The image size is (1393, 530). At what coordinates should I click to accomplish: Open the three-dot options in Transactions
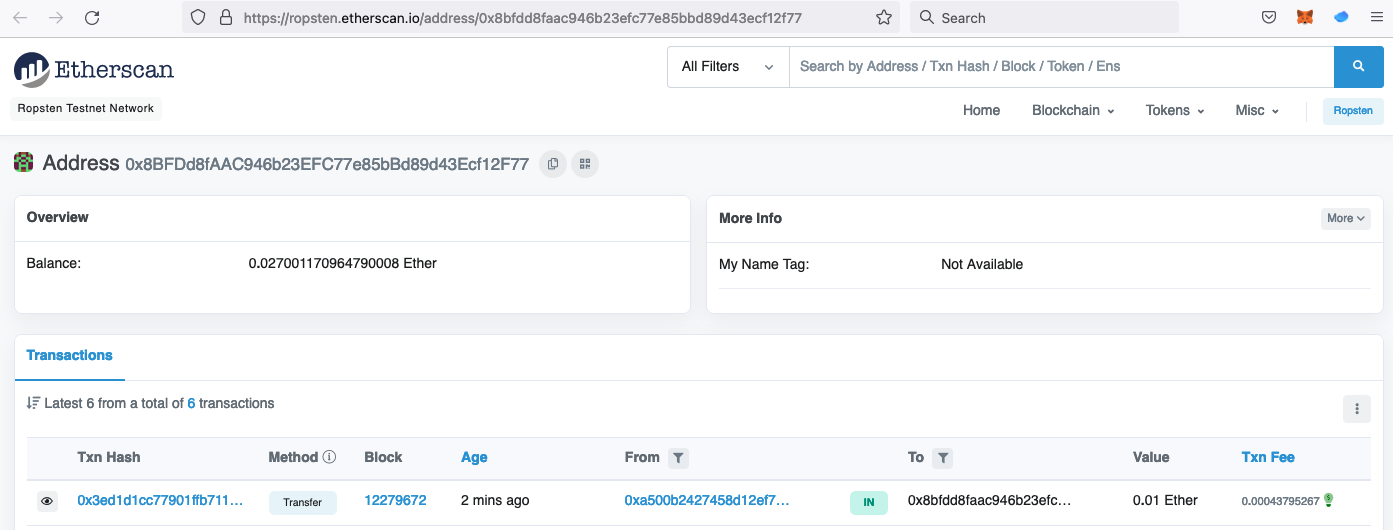[x=1357, y=408]
